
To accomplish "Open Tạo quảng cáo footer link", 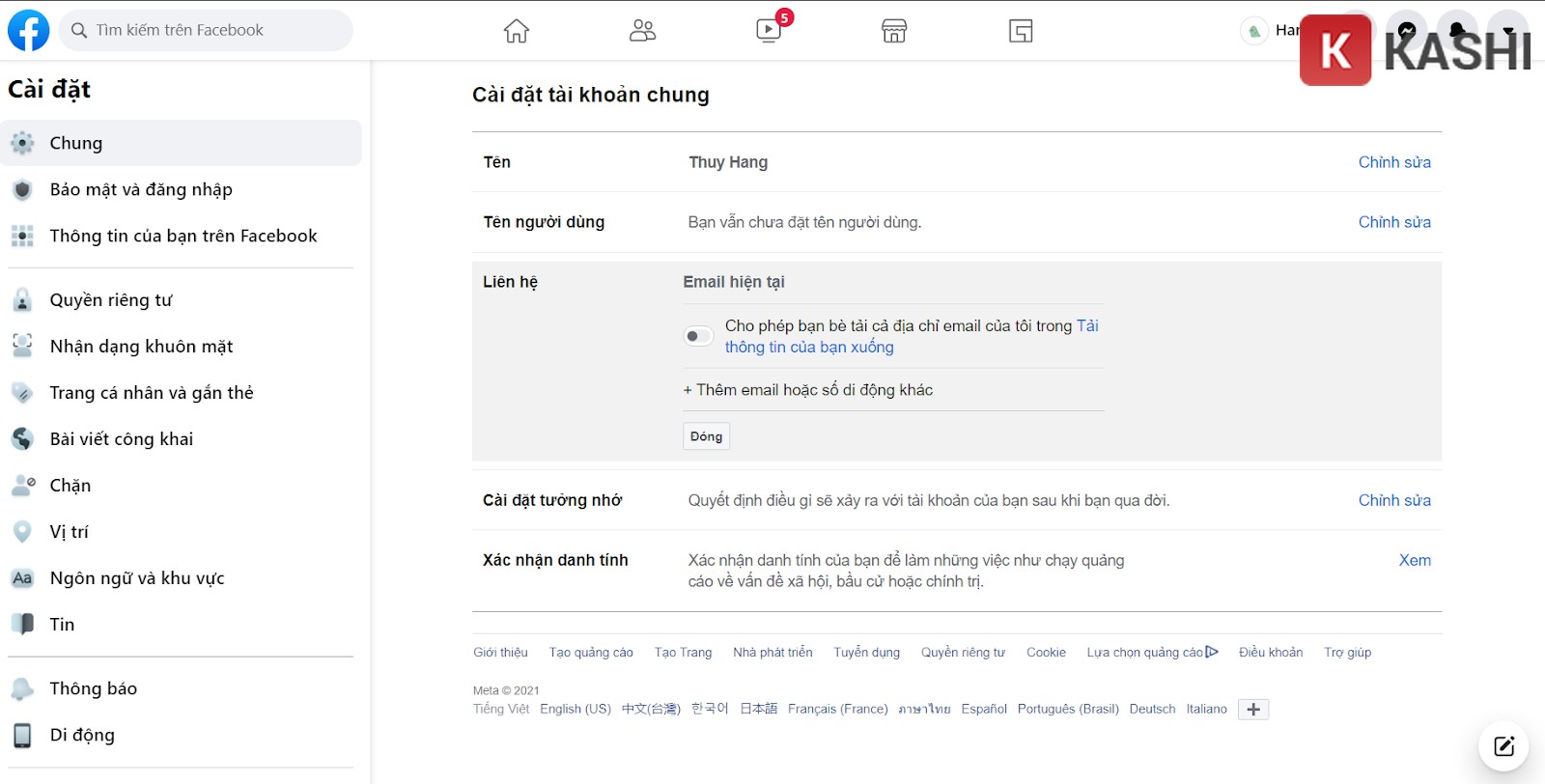I will (591, 653).
